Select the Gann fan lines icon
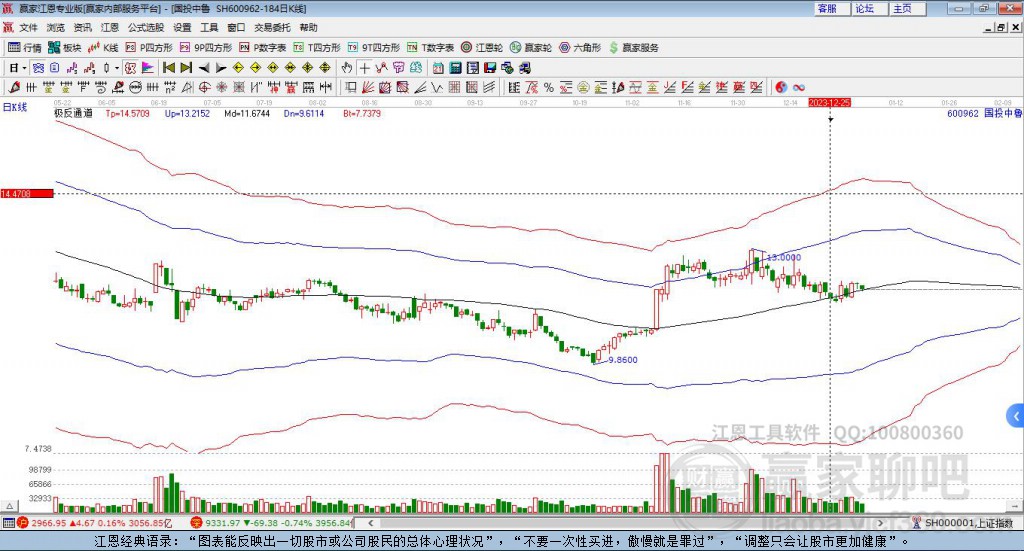1024x551 pixels. coord(368,87)
